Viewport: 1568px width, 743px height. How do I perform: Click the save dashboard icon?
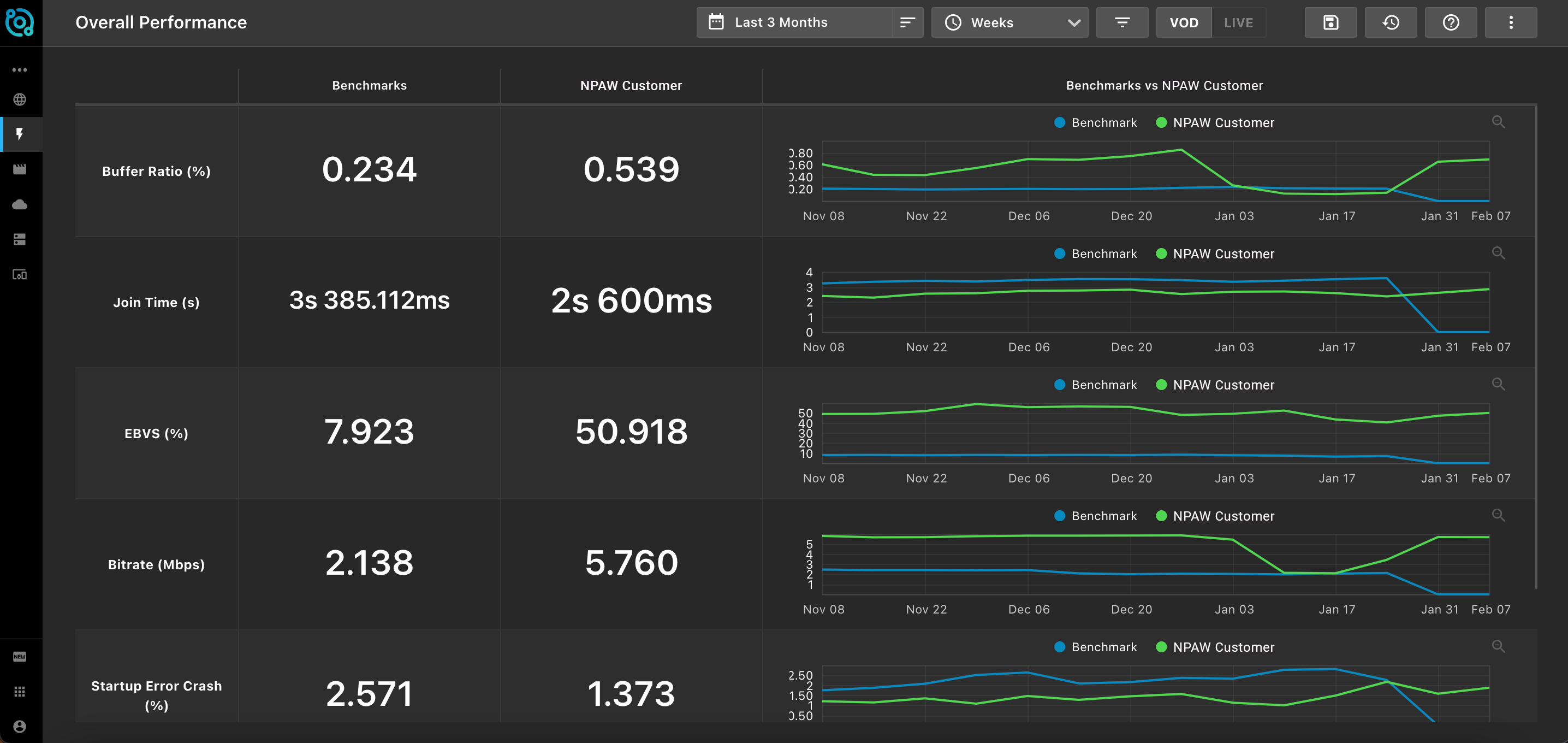[x=1331, y=22]
